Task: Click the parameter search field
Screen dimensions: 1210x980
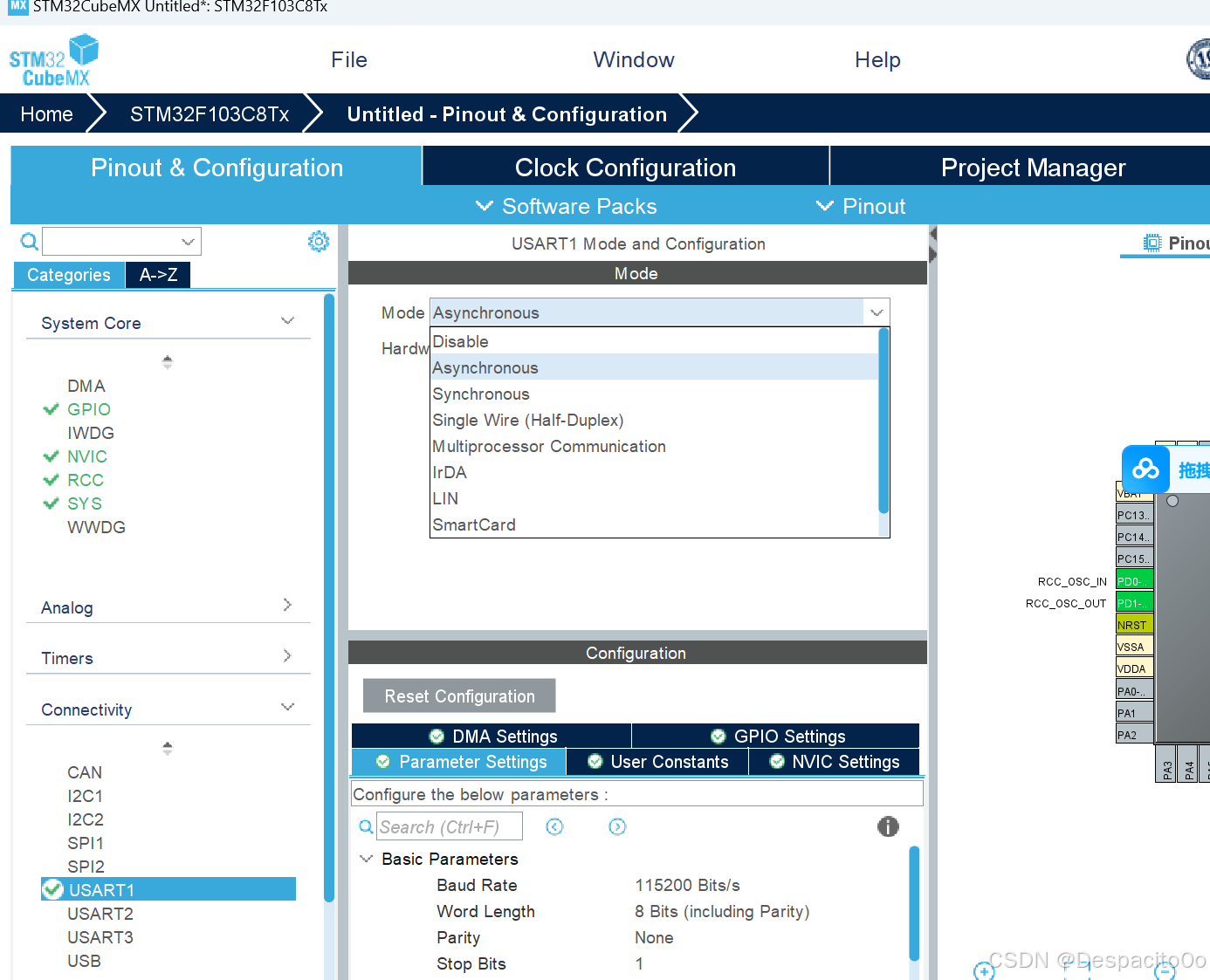Action: point(450,826)
